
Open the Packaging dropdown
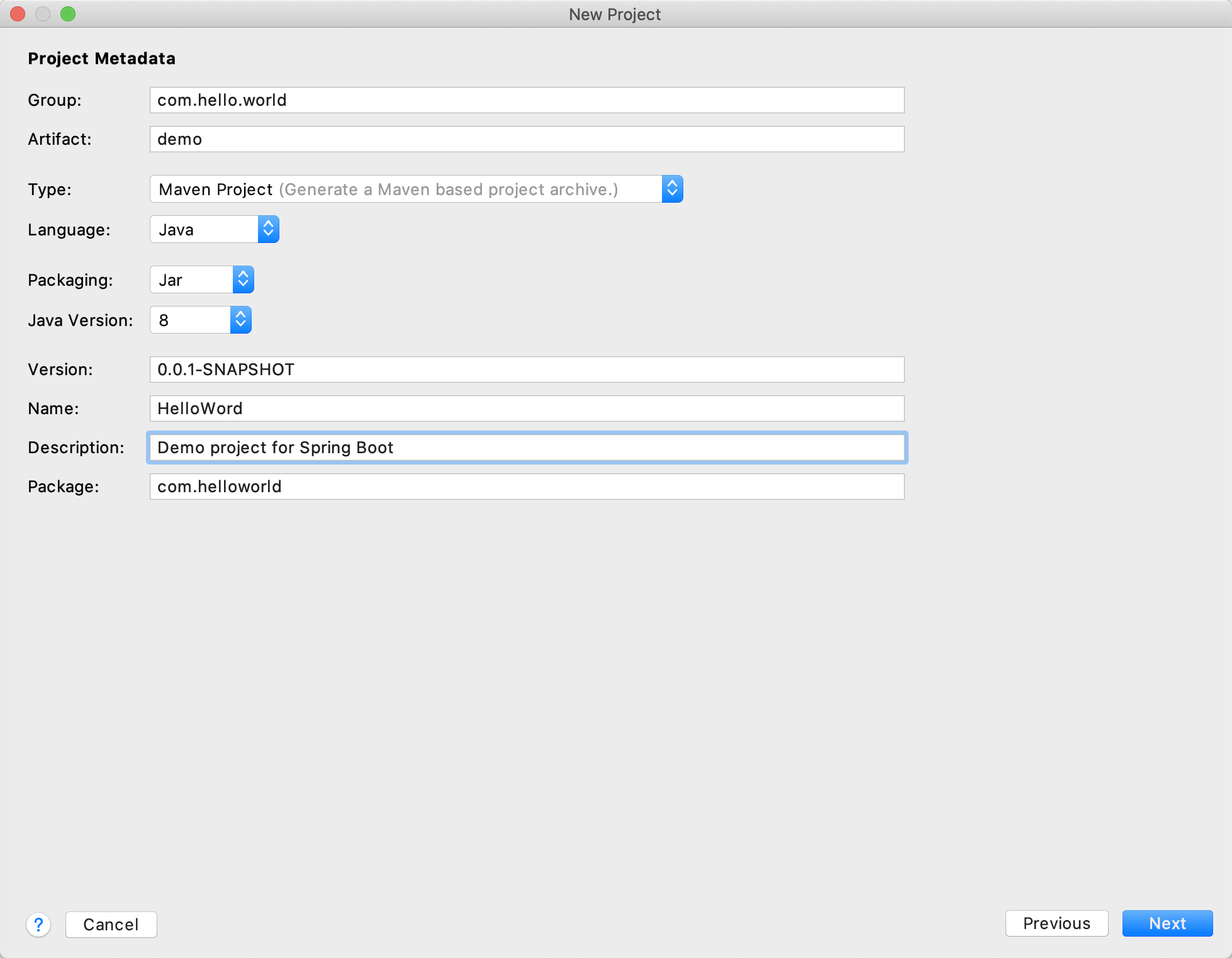click(243, 279)
